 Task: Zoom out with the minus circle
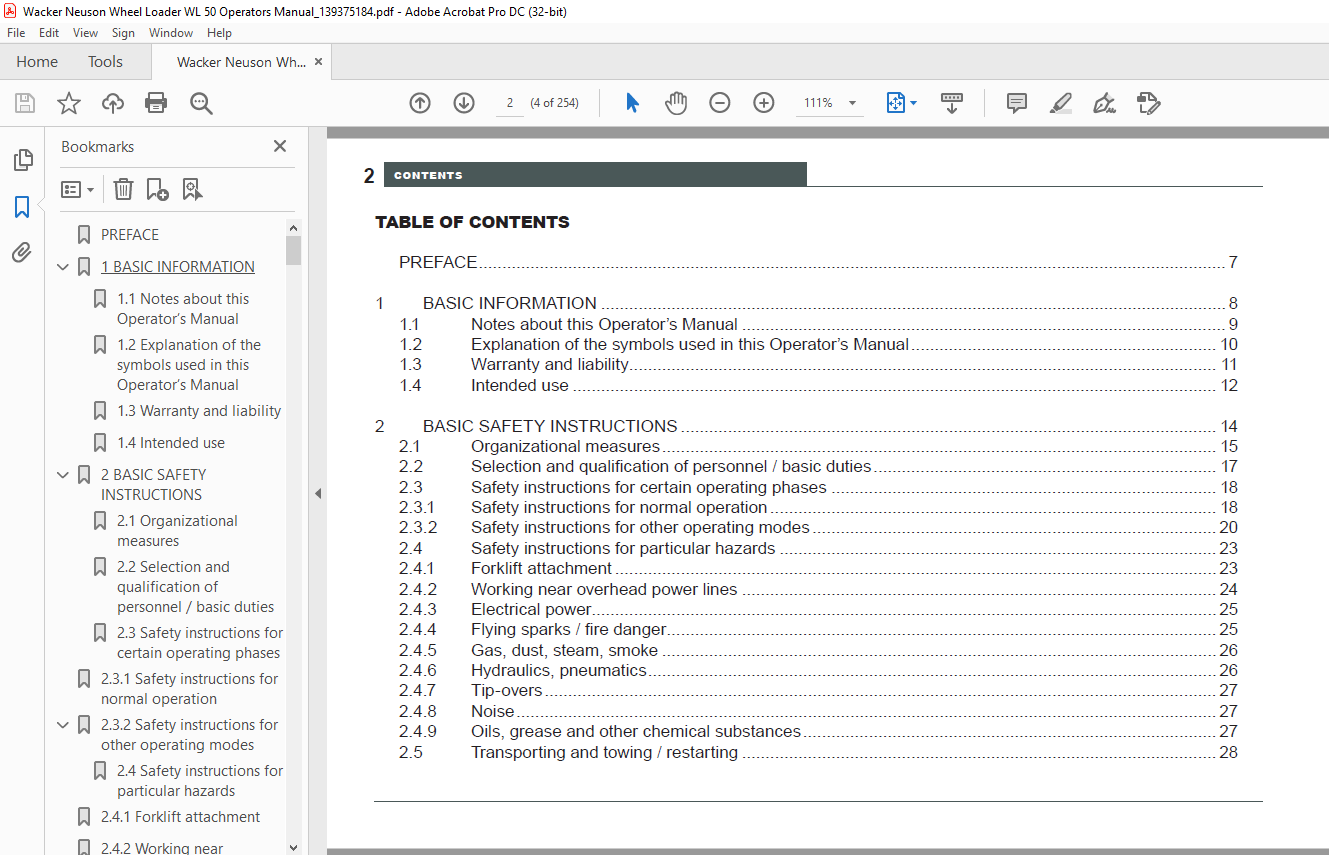click(720, 103)
